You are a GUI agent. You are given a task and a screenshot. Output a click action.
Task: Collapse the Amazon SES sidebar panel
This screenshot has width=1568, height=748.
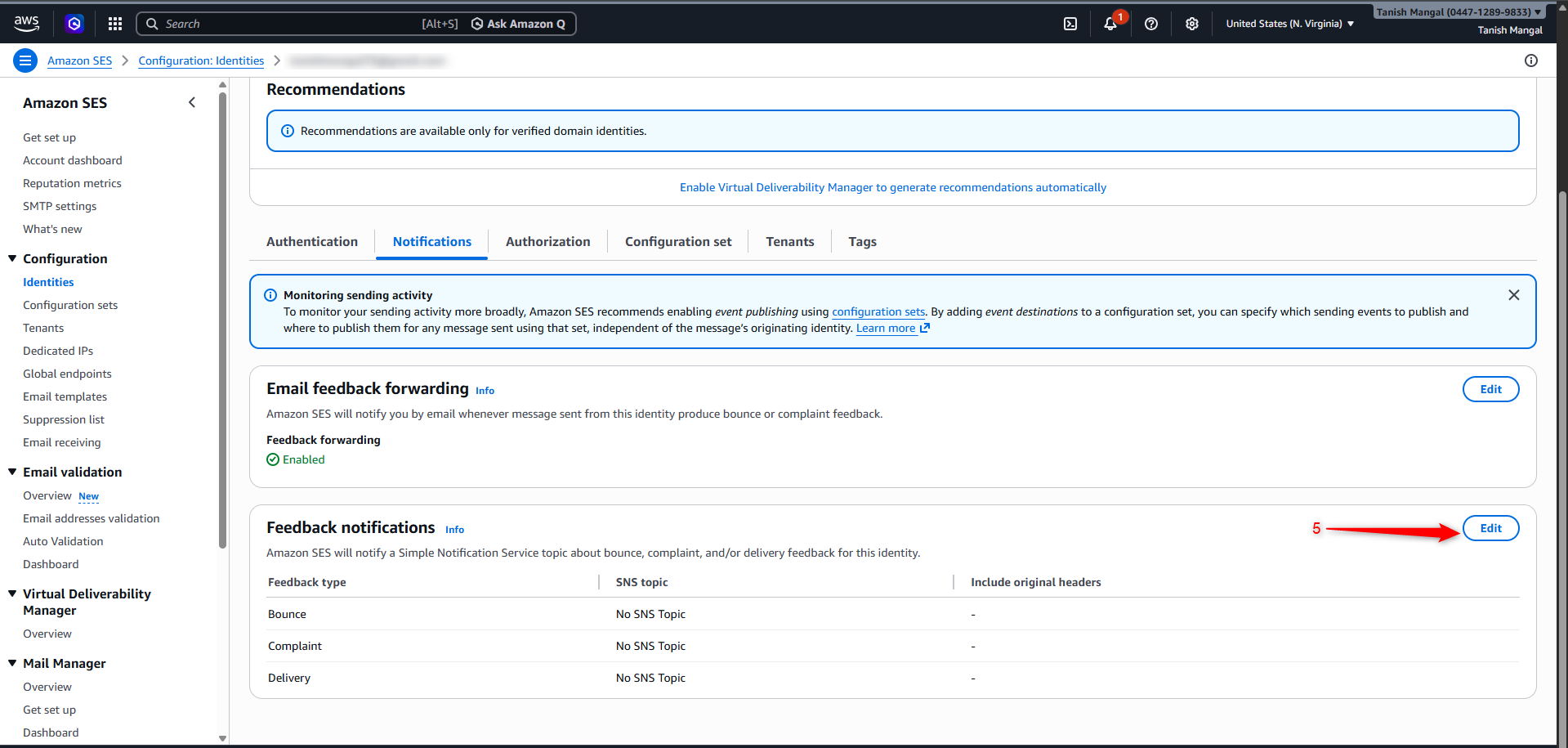point(192,102)
